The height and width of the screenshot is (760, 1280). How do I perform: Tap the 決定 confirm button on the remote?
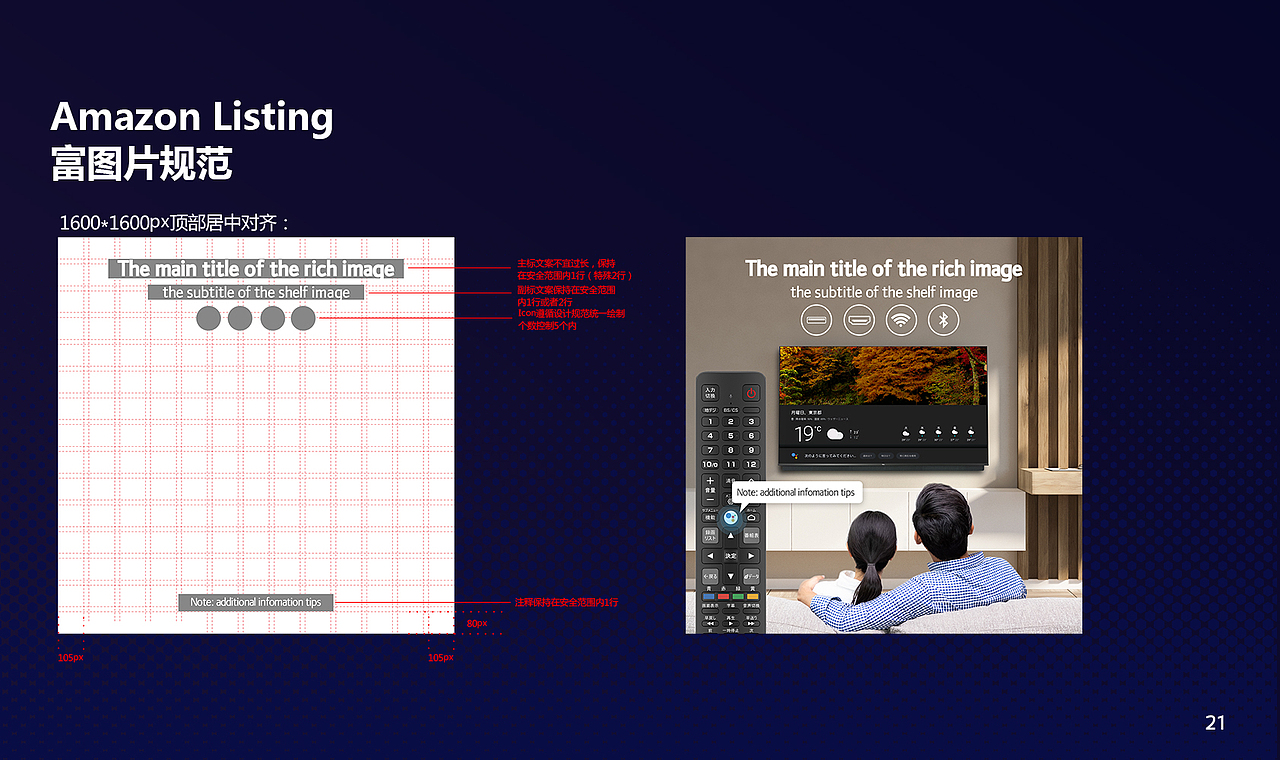[x=731, y=556]
